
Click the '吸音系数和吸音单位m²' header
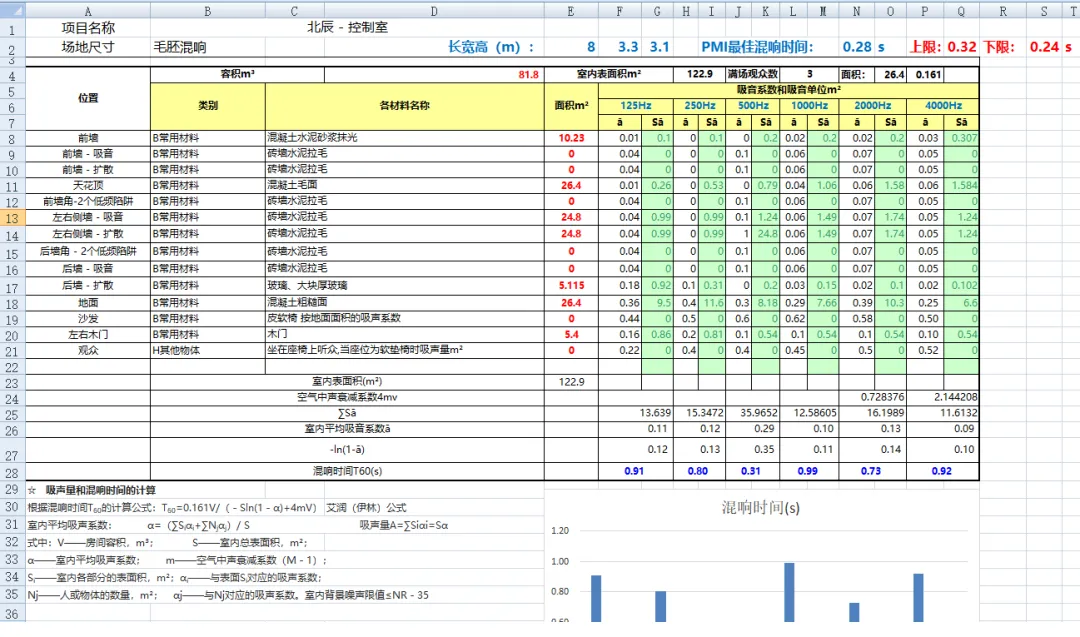pyautogui.click(x=789, y=90)
